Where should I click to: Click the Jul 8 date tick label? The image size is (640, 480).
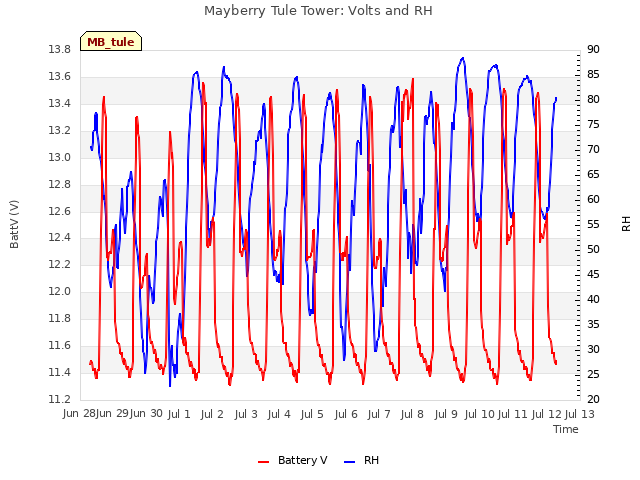[x=412, y=414]
